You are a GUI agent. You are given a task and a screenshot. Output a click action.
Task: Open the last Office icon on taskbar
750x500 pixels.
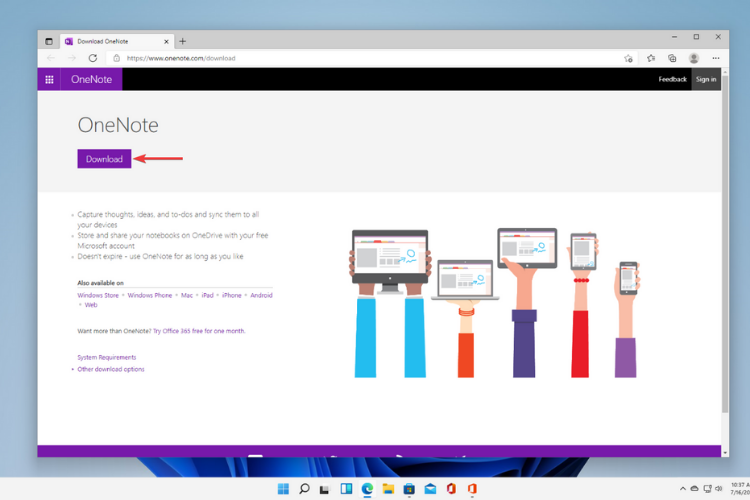472,489
